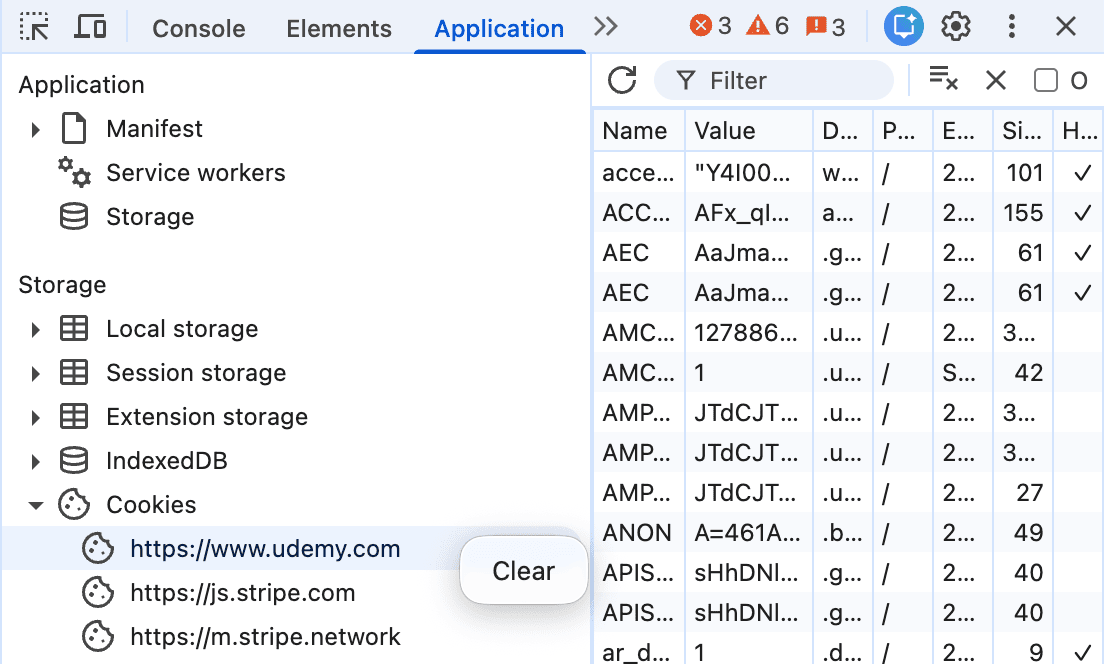
Task: Switch to the Console tab
Action: pos(198,28)
